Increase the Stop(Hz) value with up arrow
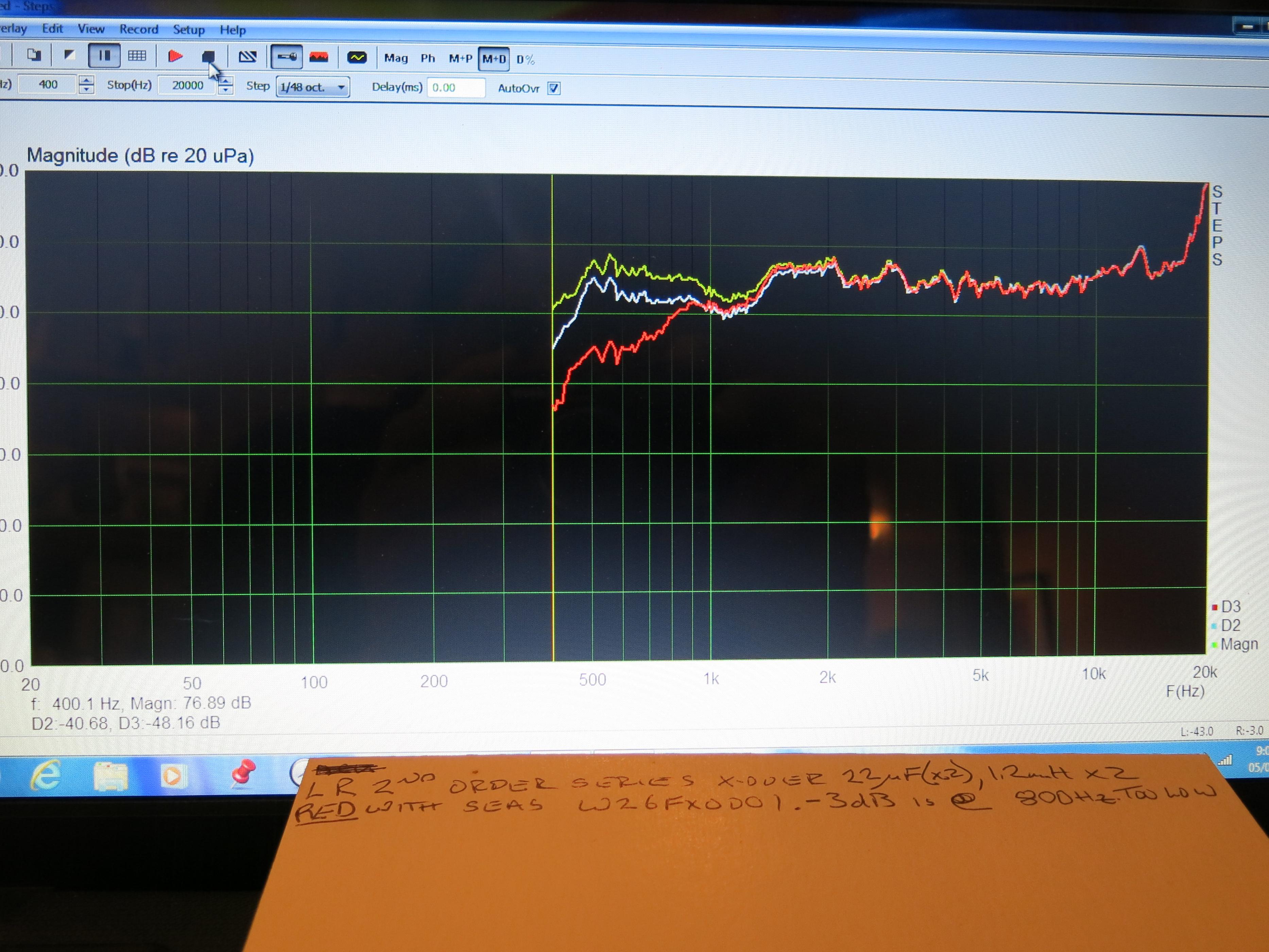The image size is (1269, 952). tap(225, 82)
